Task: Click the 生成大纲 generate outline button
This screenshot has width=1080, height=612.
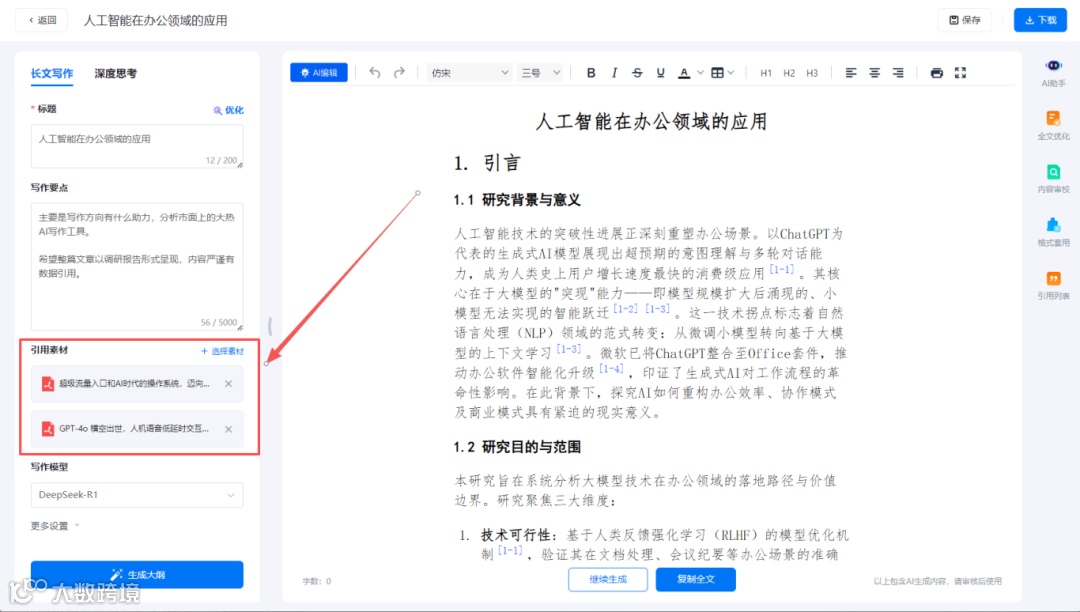Action: (x=137, y=574)
